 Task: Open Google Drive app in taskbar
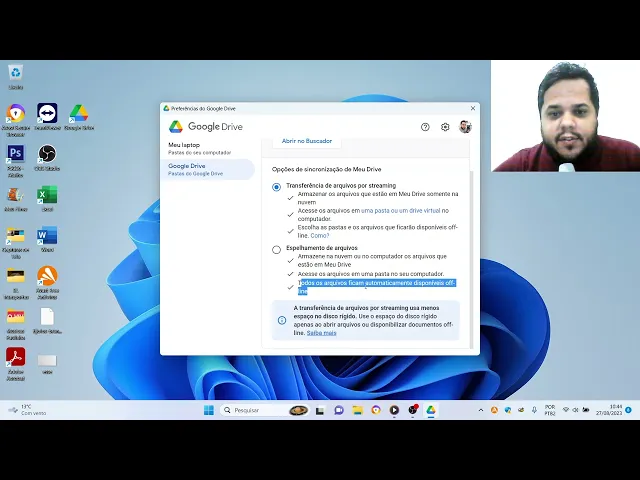[431, 410]
